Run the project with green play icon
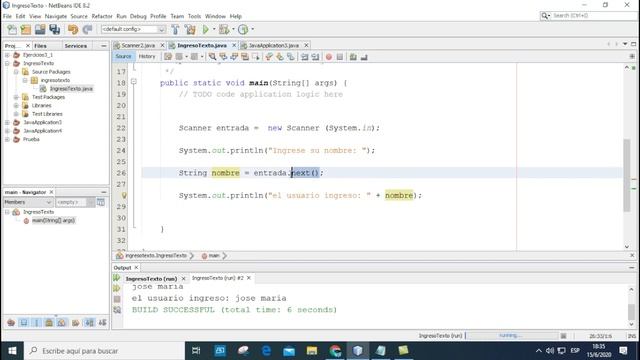The image size is (640, 360). 206,29
